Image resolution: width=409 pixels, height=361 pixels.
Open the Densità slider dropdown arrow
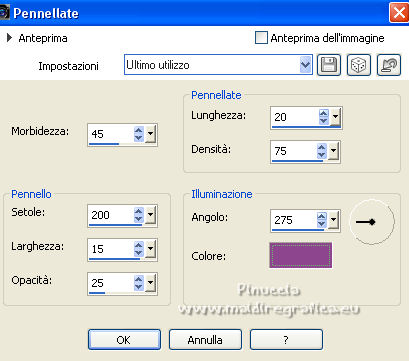[x=333, y=152]
